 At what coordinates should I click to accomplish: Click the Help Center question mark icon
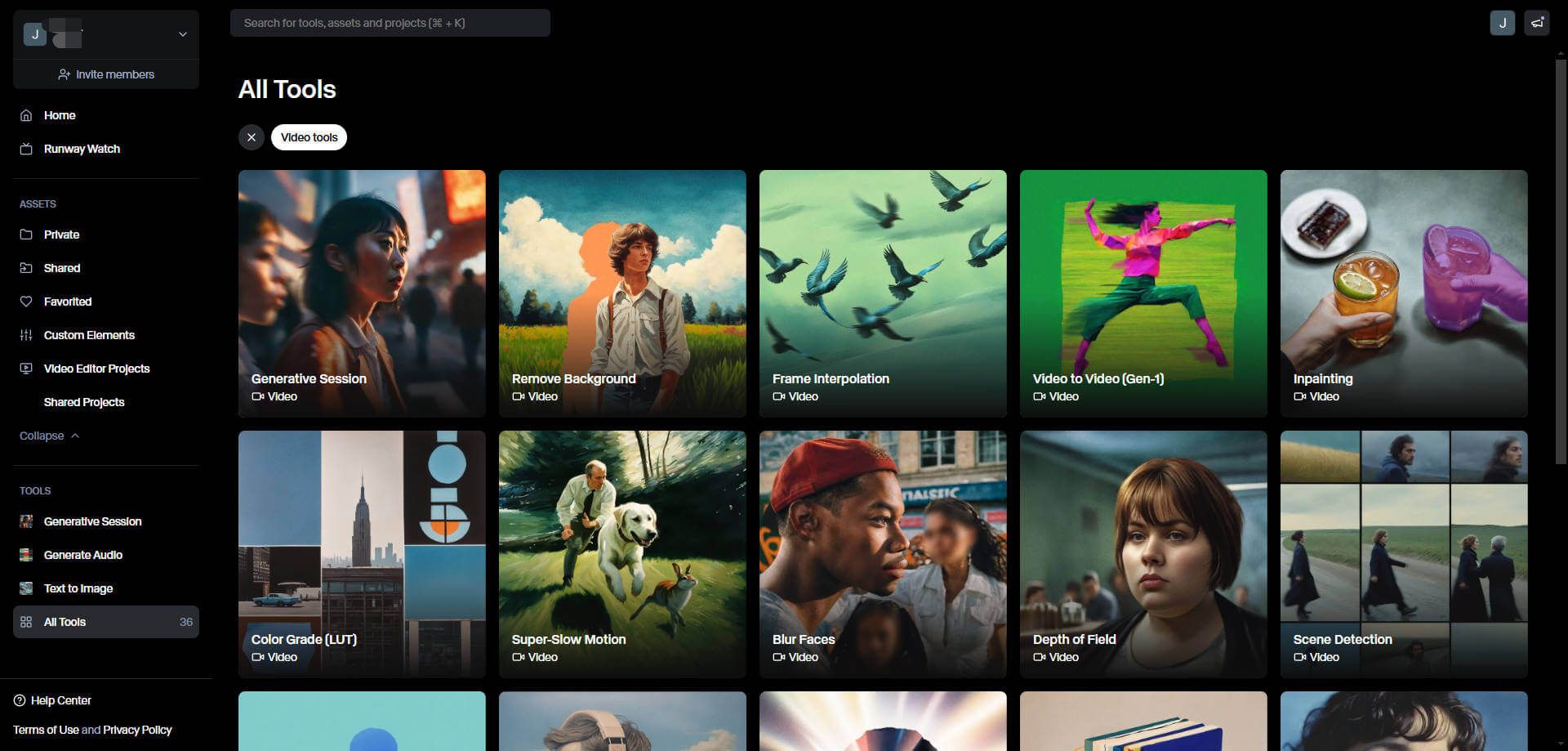click(x=20, y=700)
